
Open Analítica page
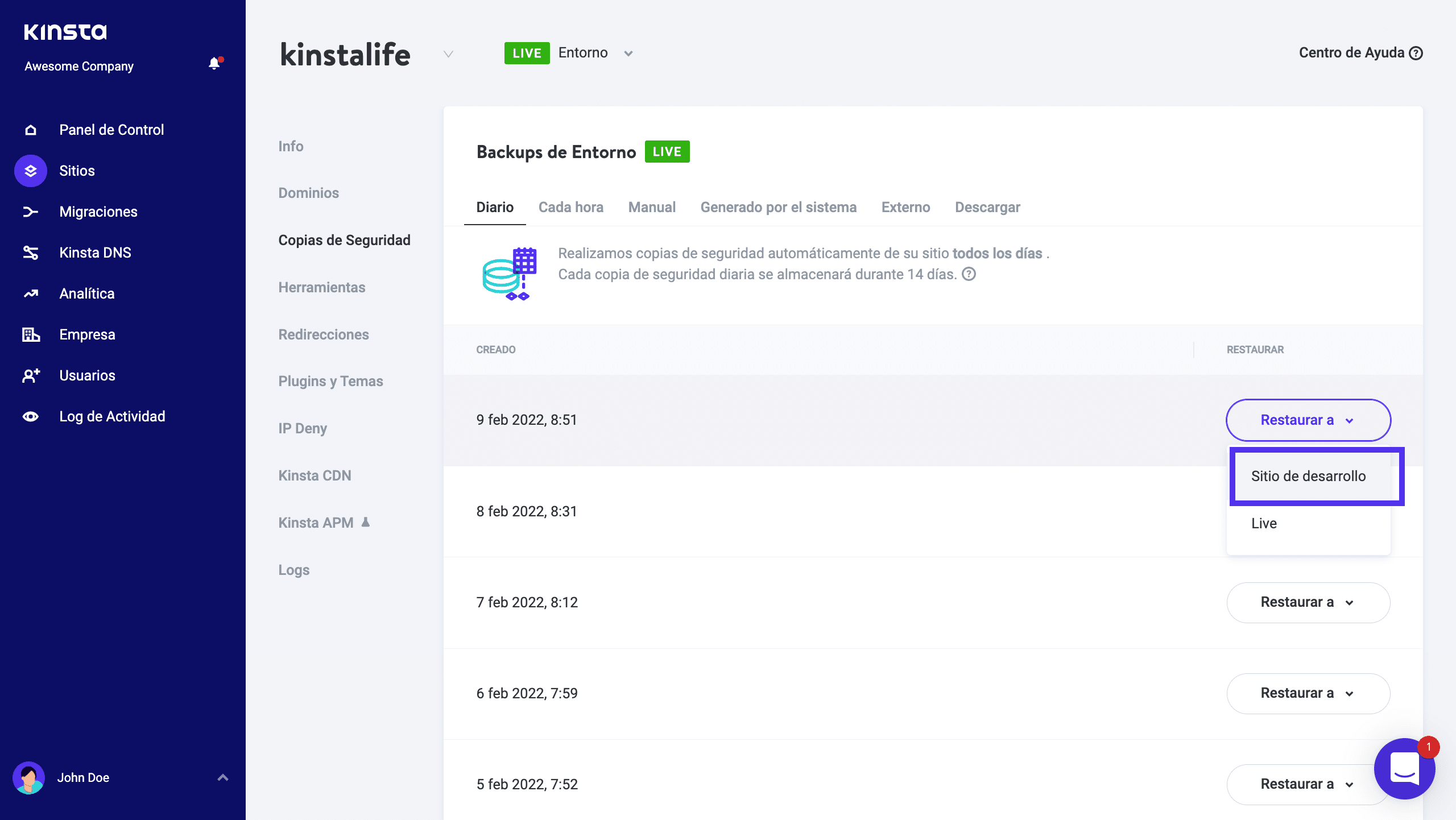pos(87,293)
